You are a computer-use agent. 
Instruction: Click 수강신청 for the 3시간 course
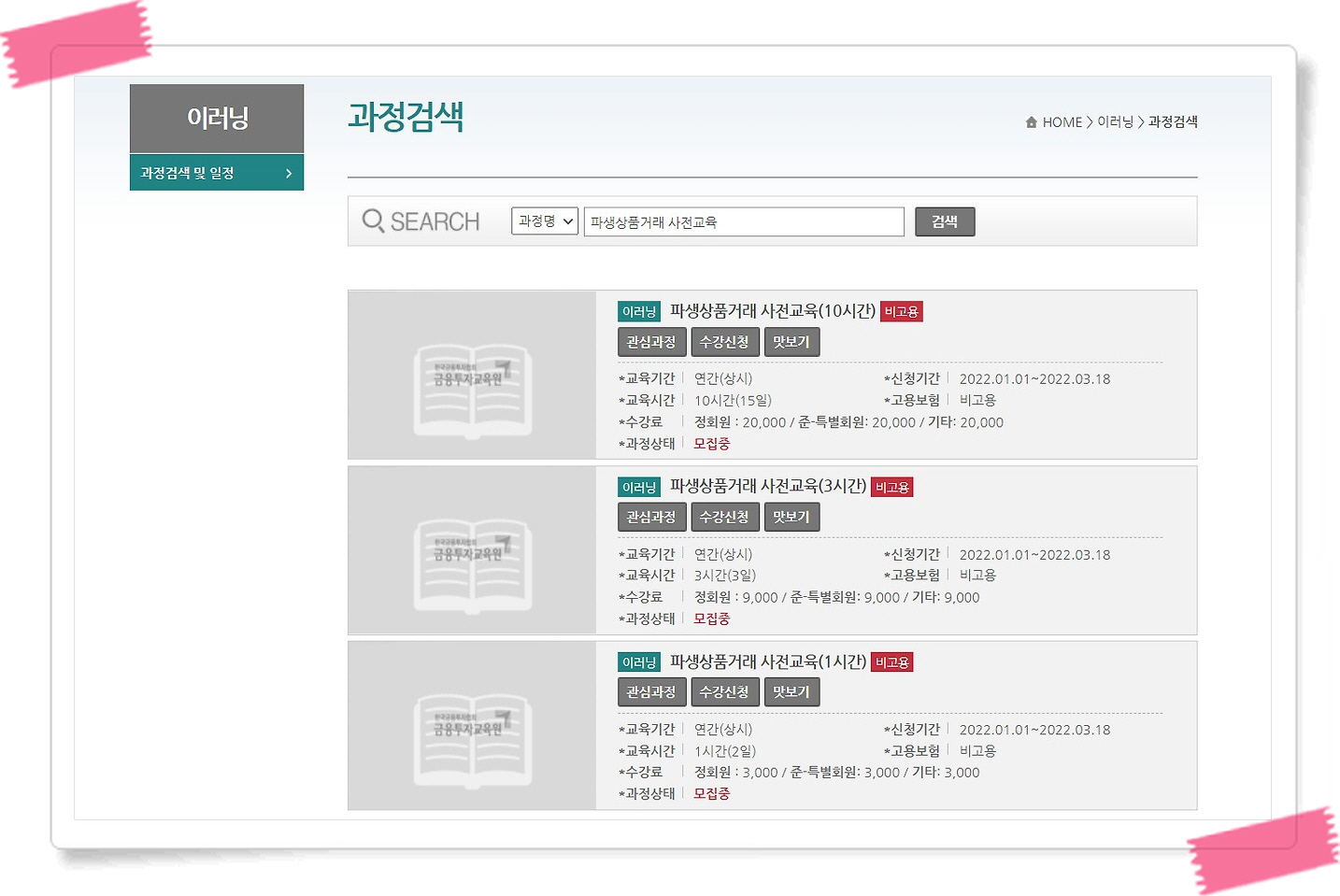tap(724, 517)
